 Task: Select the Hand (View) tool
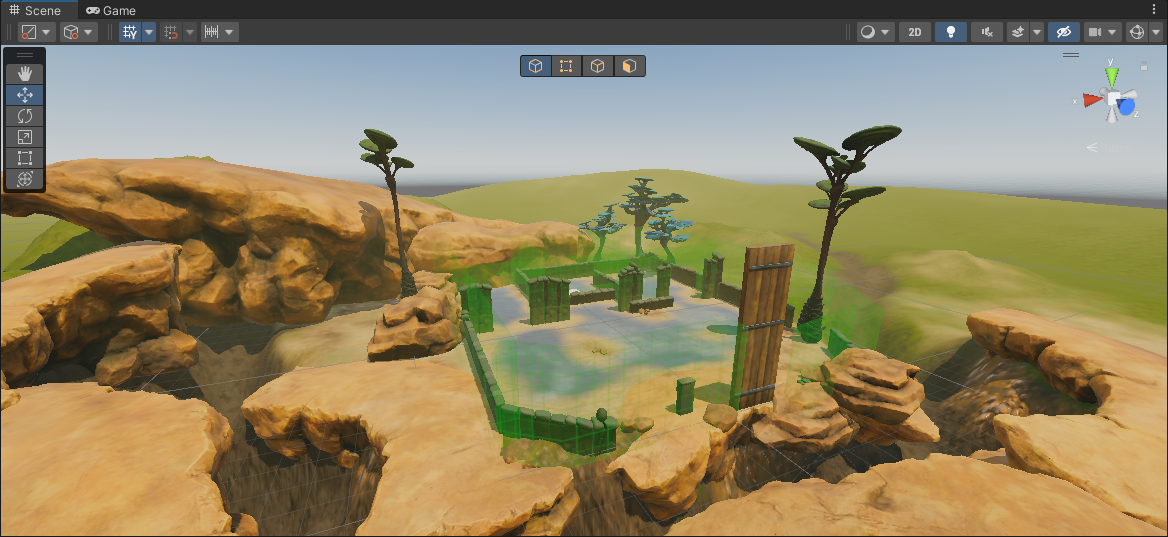(25, 74)
